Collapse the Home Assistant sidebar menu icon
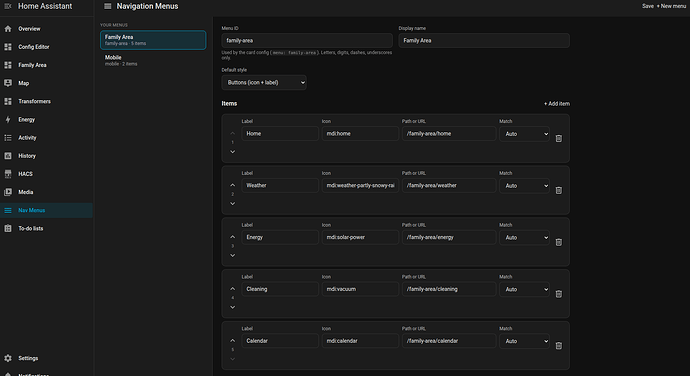The image size is (690, 376). [8, 6]
